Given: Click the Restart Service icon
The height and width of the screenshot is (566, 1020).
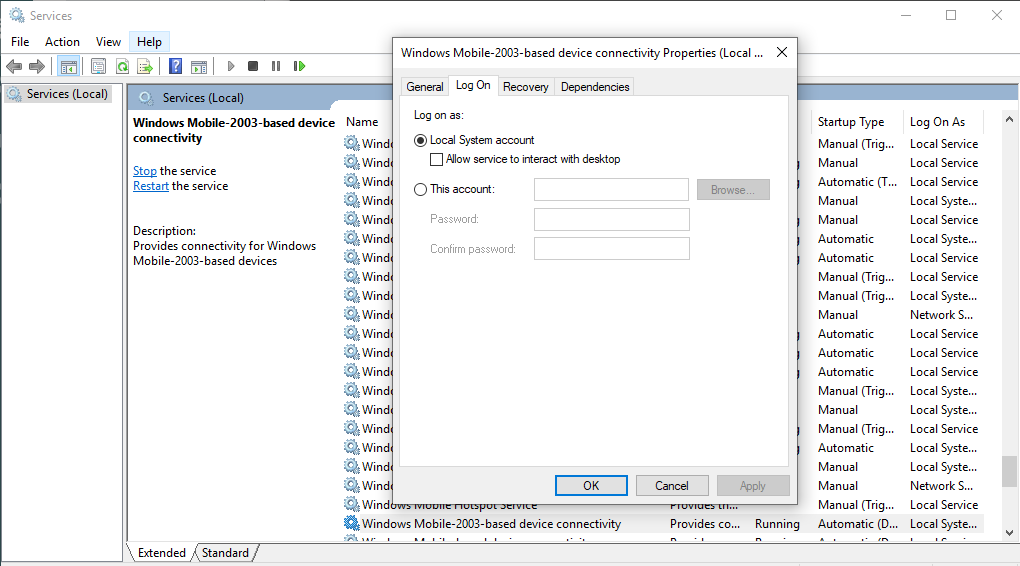Looking at the screenshot, I should [x=299, y=66].
